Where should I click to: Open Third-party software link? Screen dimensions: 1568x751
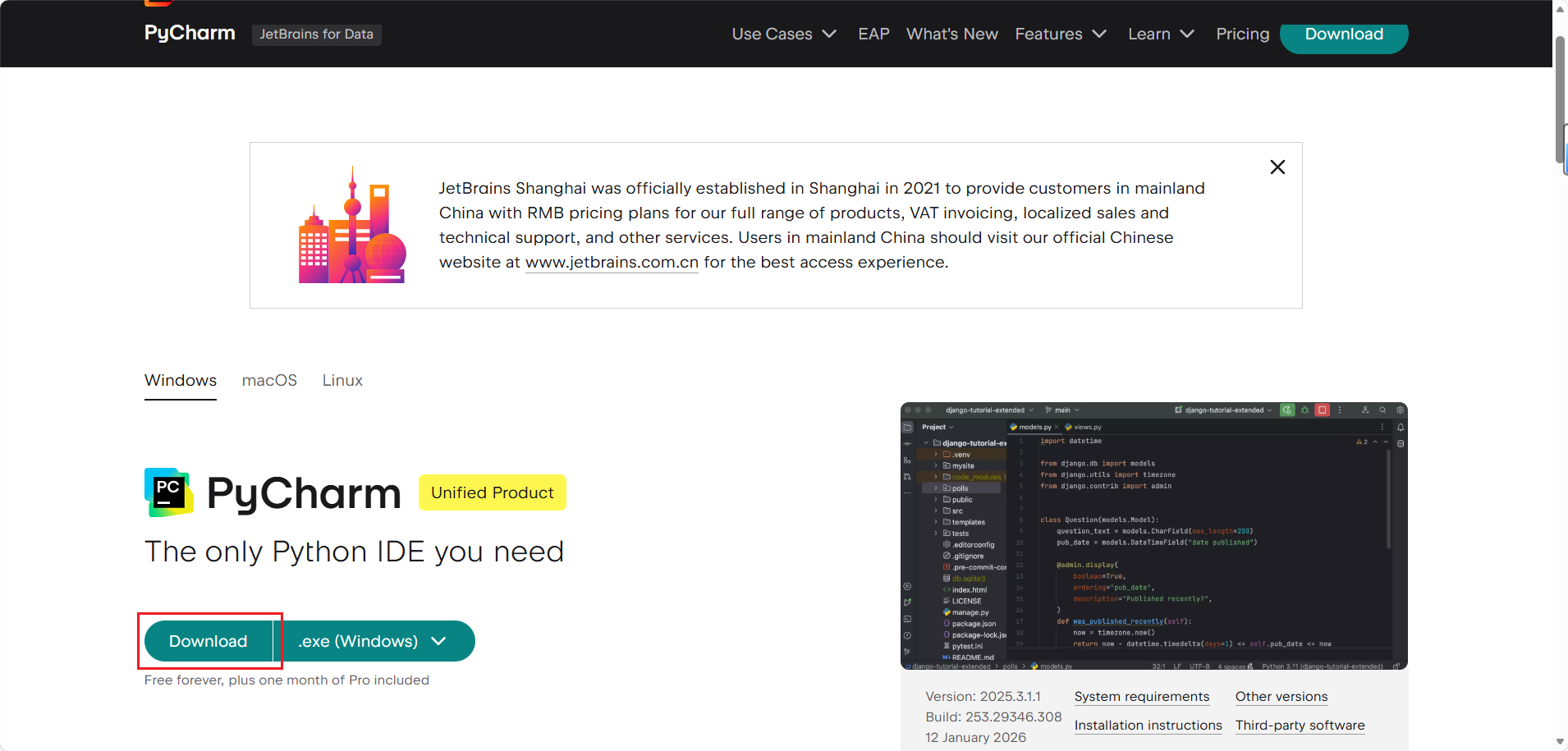1300,726
